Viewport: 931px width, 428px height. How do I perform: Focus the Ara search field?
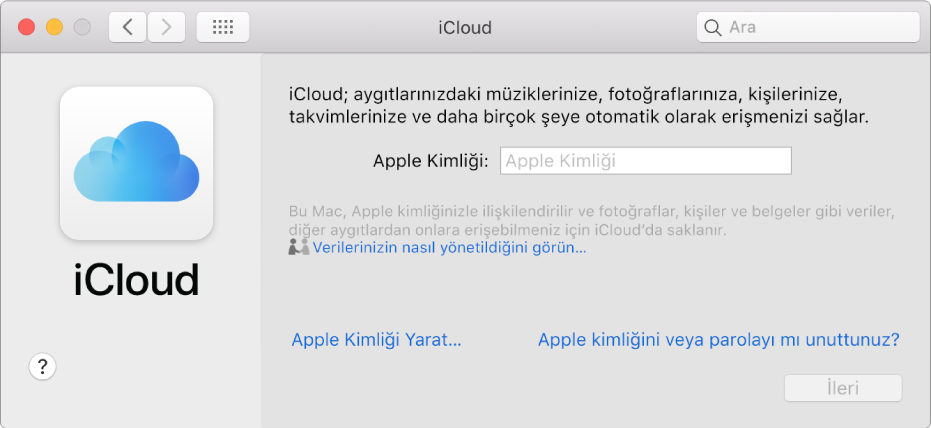tap(808, 27)
